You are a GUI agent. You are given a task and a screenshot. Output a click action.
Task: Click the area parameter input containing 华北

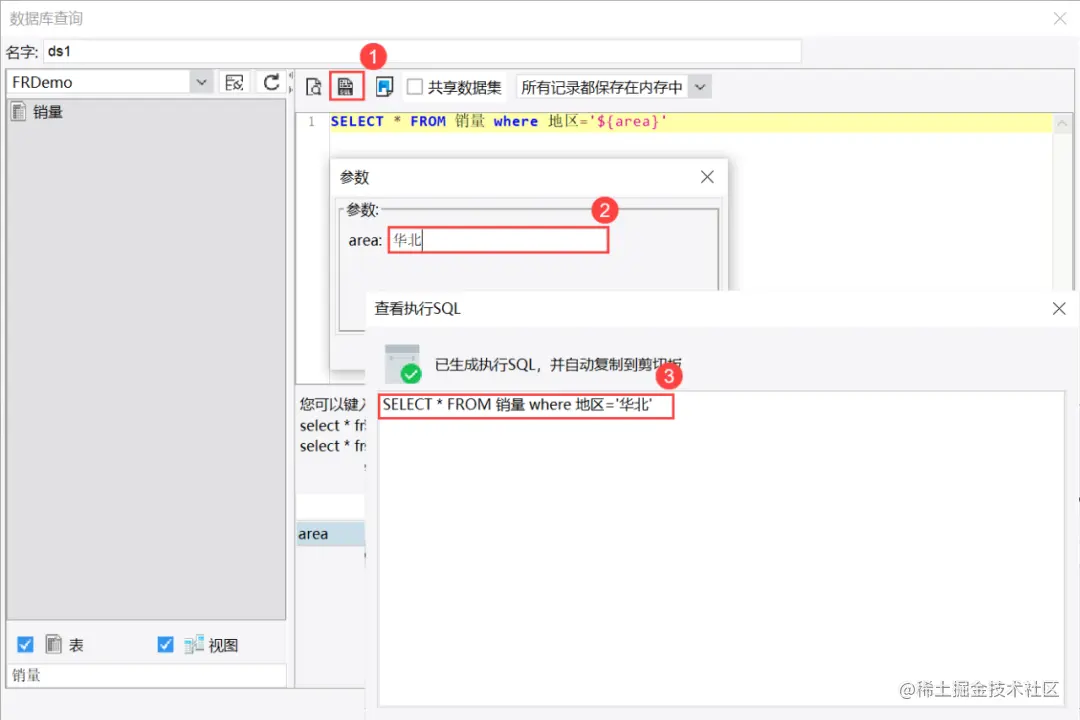pos(497,239)
